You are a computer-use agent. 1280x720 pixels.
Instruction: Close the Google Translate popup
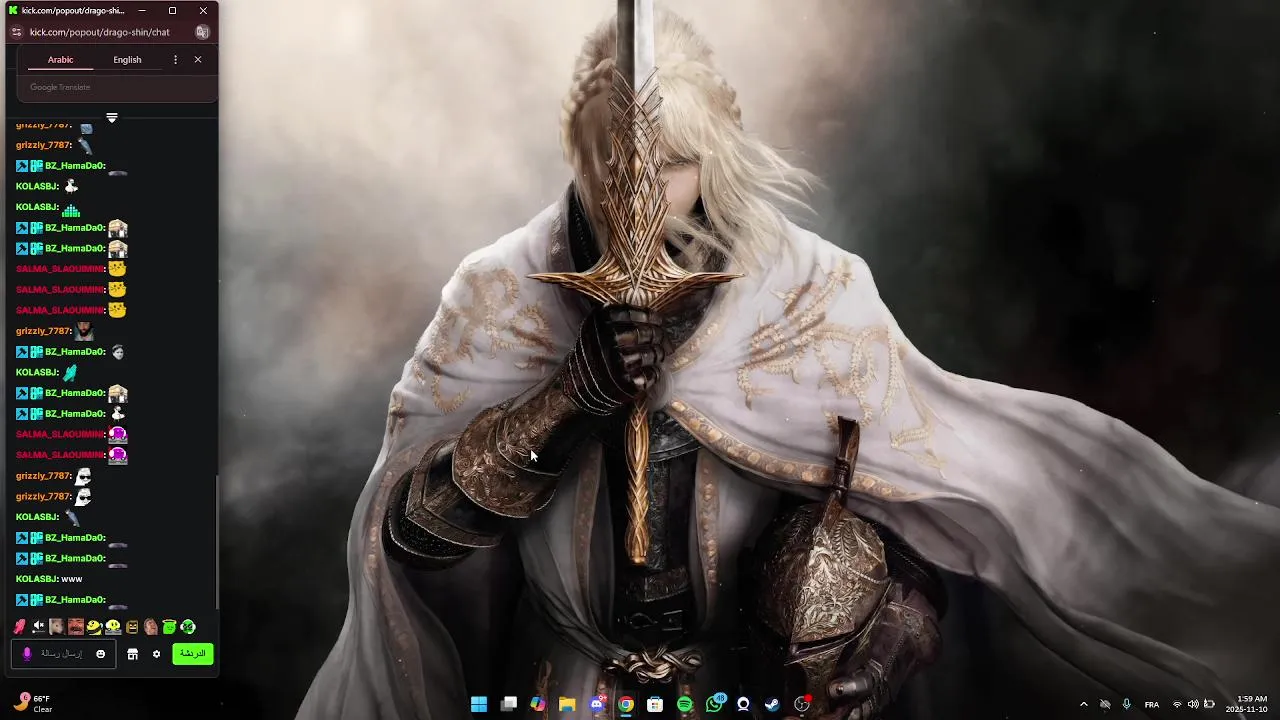click(x=198, y=60)
